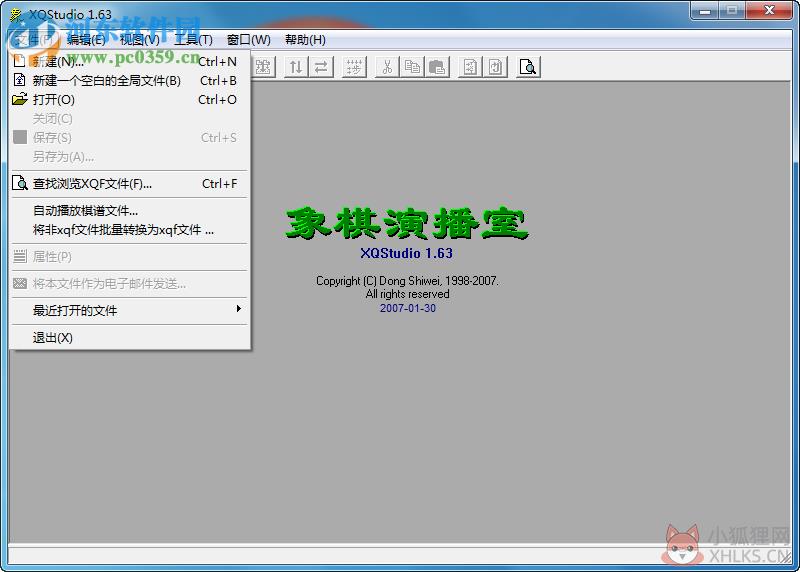Open the 视图(V) menu

click(139, 40)
